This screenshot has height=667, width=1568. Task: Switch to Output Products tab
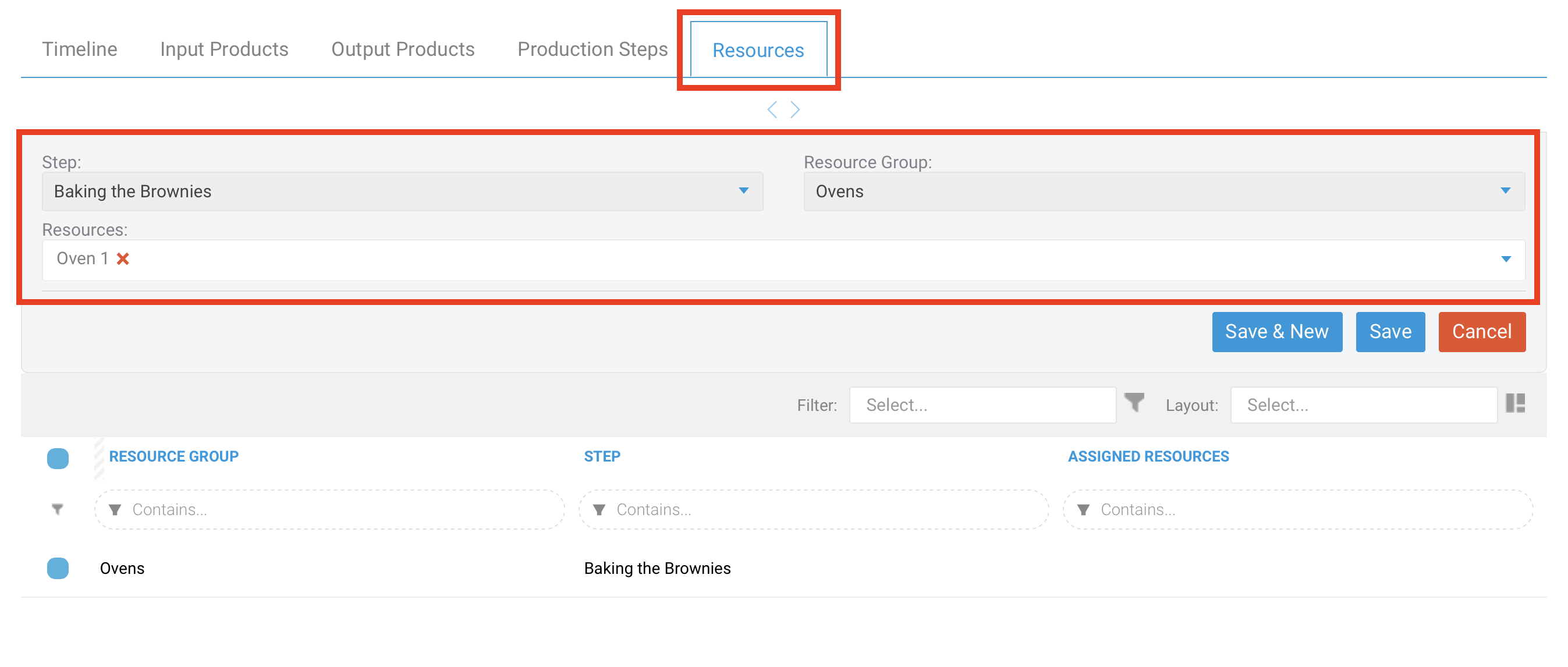402,49
